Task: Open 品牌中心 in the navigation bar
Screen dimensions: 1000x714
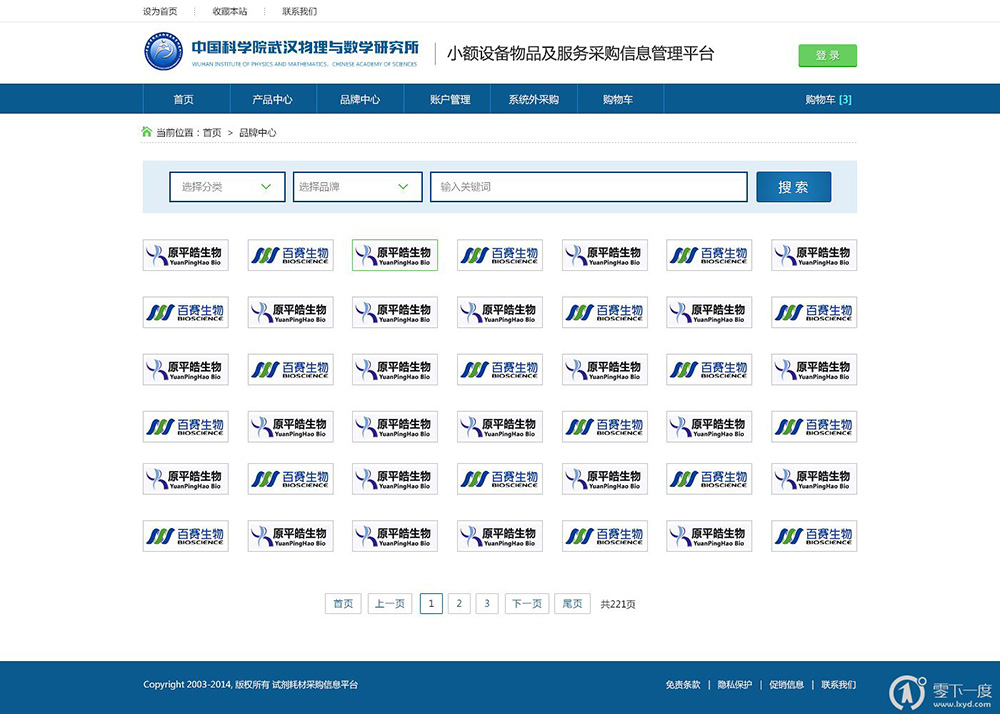Action: click(x=360, y=99)
